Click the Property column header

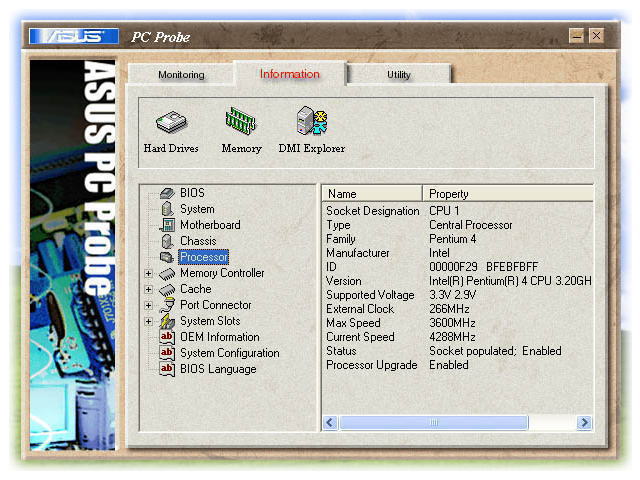click(508, 193)
